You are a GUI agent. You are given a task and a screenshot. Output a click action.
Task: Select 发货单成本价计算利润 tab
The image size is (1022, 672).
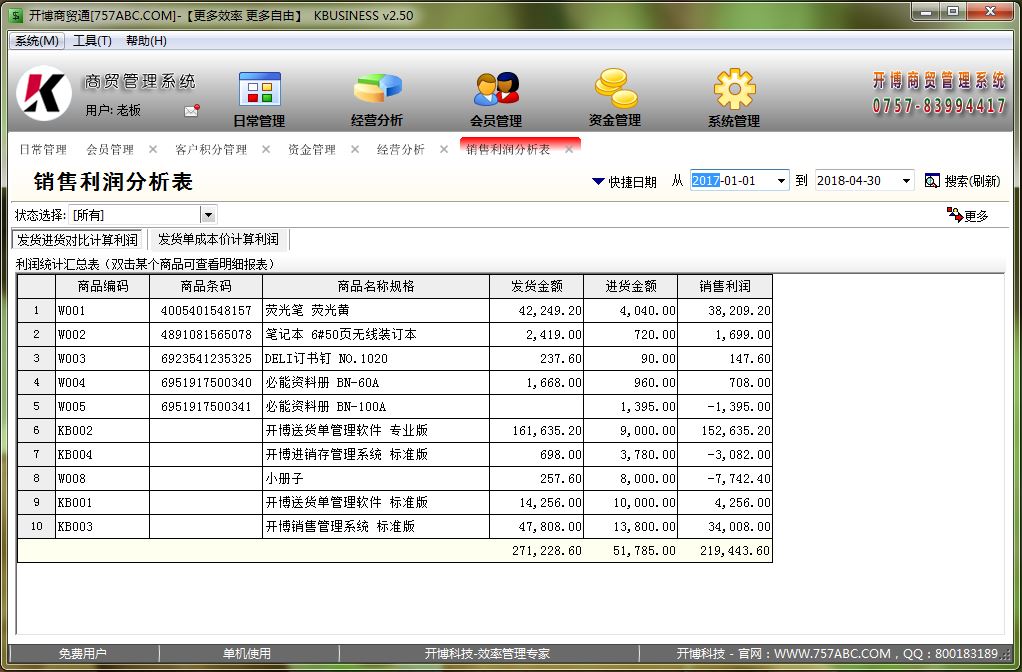pyautogui.click(x=218, y=239)
